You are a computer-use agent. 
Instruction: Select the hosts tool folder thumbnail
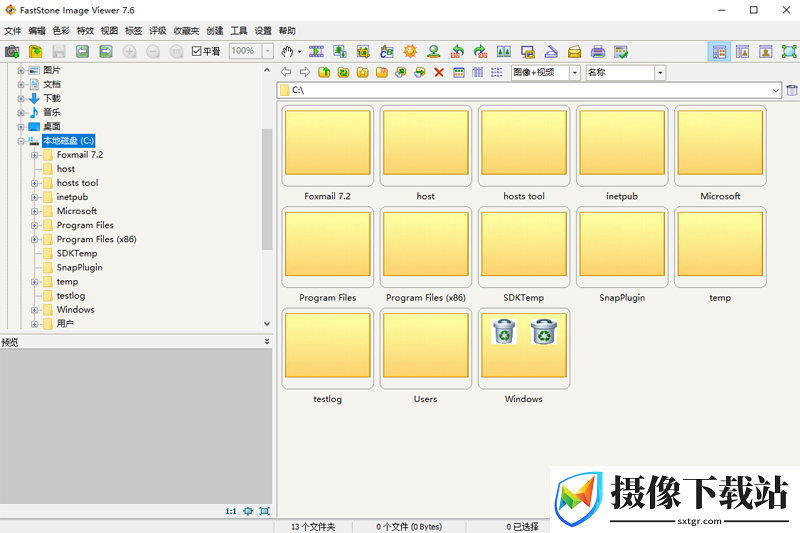click(523, 146)
